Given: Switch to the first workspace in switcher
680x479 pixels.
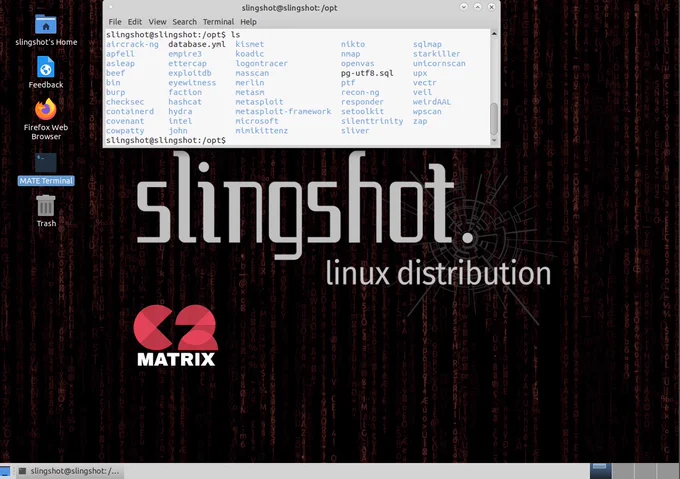Looking at the screenshot, I should (x=601, y=471).
